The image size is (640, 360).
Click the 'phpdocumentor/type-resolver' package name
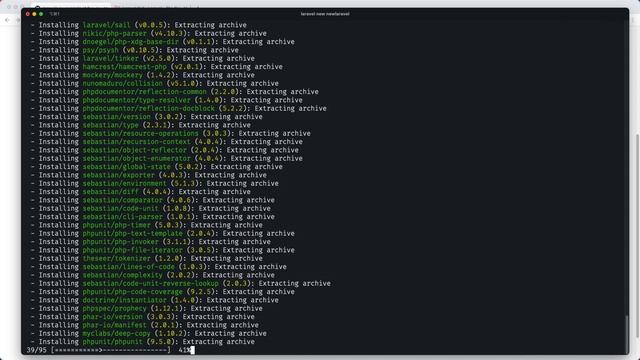[136, 100]
